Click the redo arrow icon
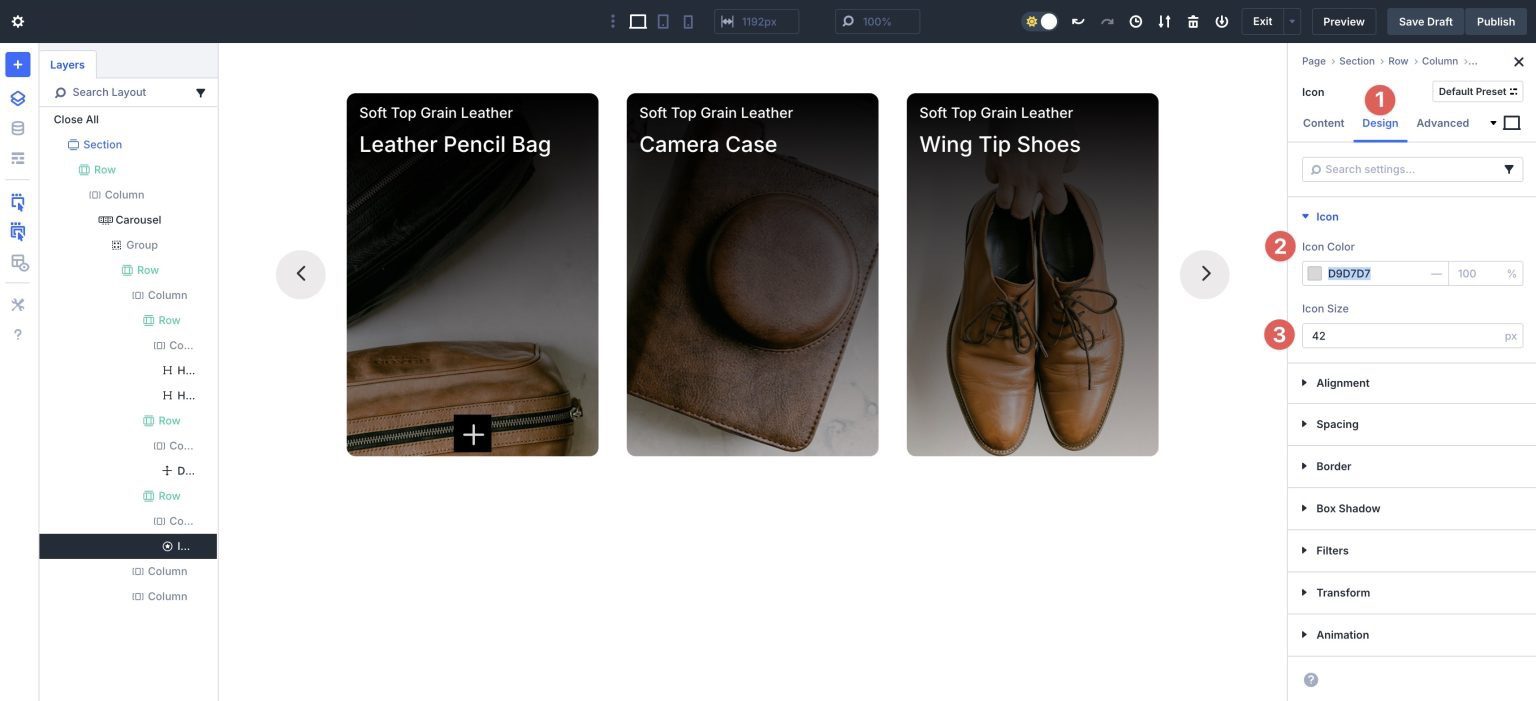 1106,20
